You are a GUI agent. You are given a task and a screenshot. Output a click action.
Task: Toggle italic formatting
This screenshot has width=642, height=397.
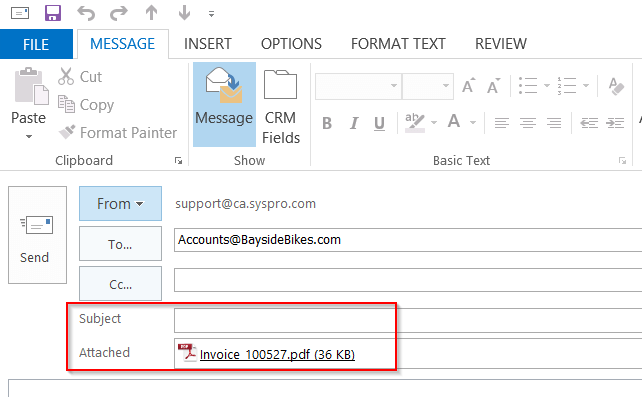(x=354, y=123)
